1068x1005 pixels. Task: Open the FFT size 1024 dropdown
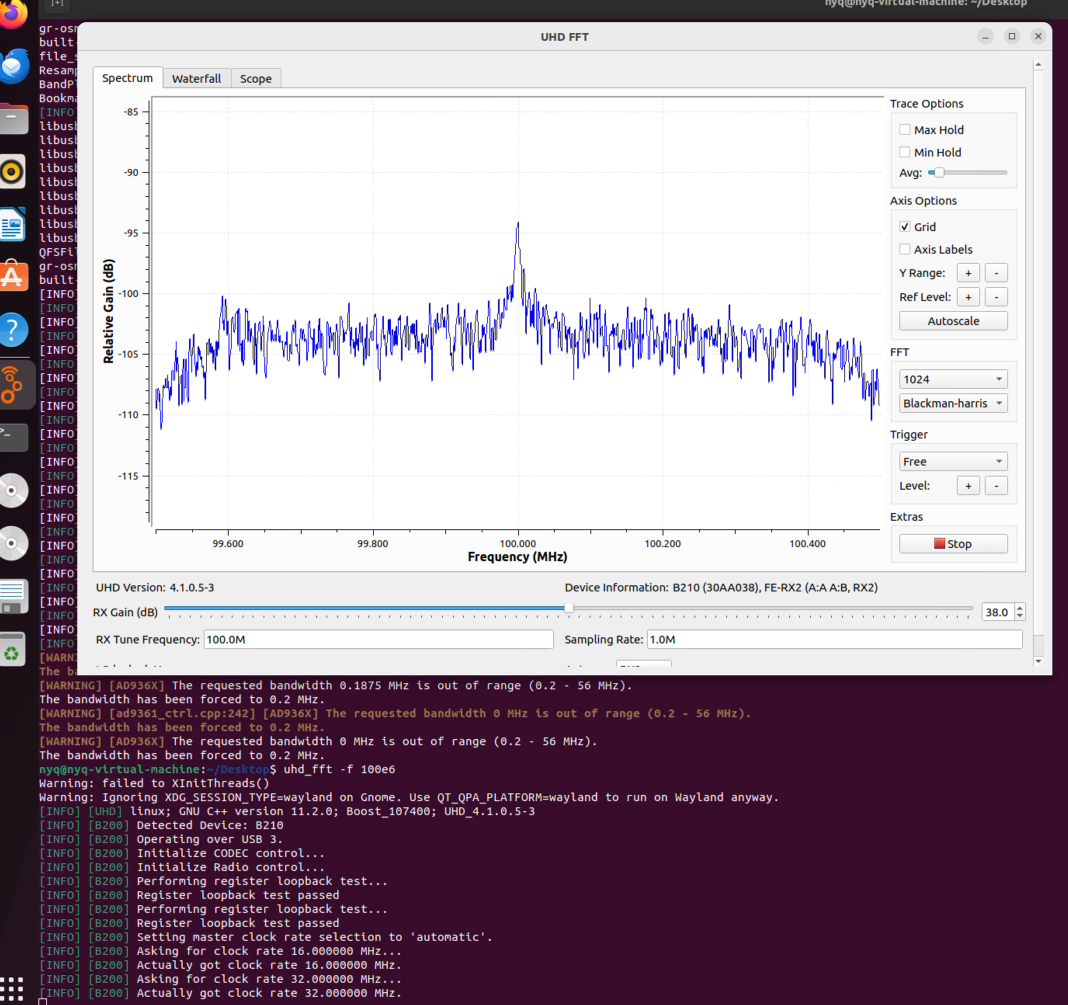953,379
